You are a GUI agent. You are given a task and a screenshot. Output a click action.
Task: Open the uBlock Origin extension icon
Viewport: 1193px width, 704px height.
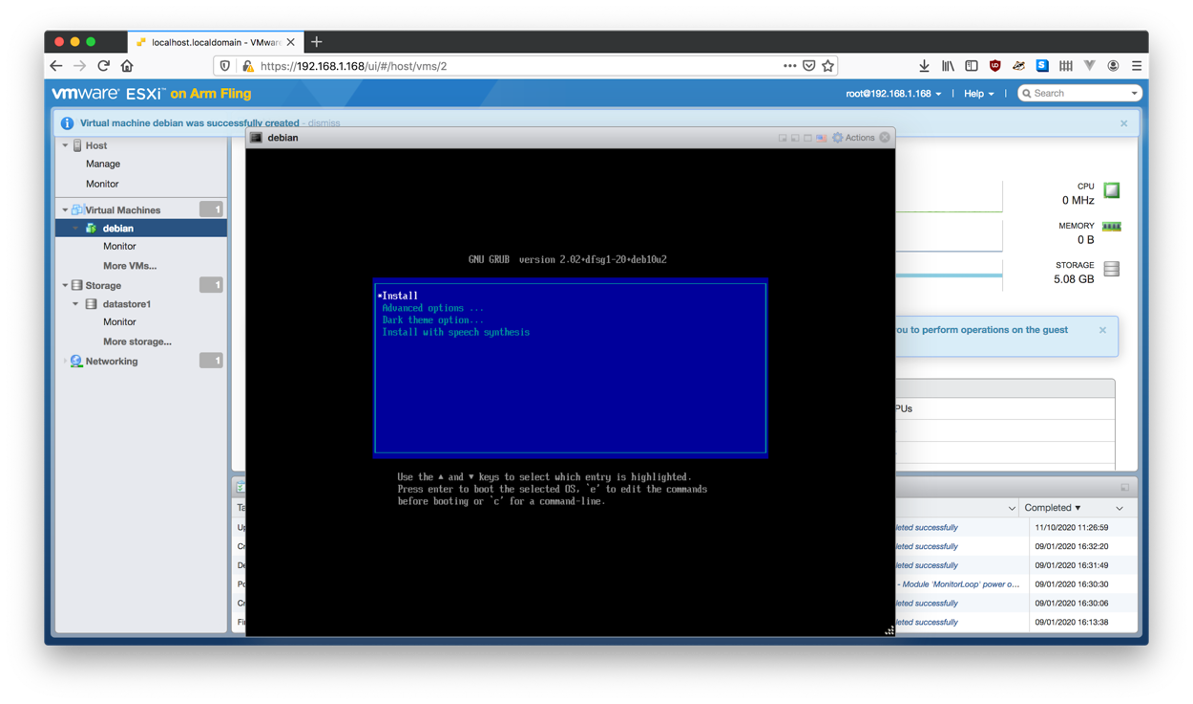coord(994,66)
